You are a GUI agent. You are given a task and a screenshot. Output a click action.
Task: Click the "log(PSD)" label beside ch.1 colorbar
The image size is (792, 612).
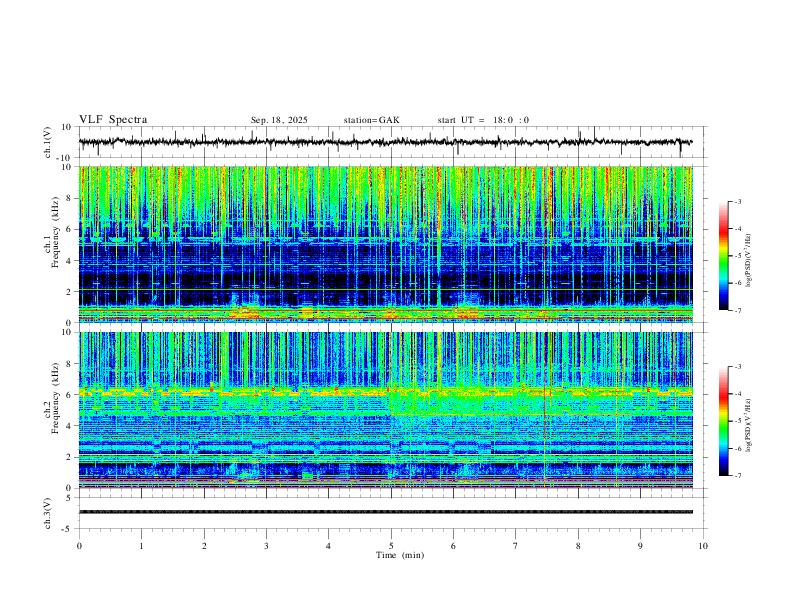[748, 261]
